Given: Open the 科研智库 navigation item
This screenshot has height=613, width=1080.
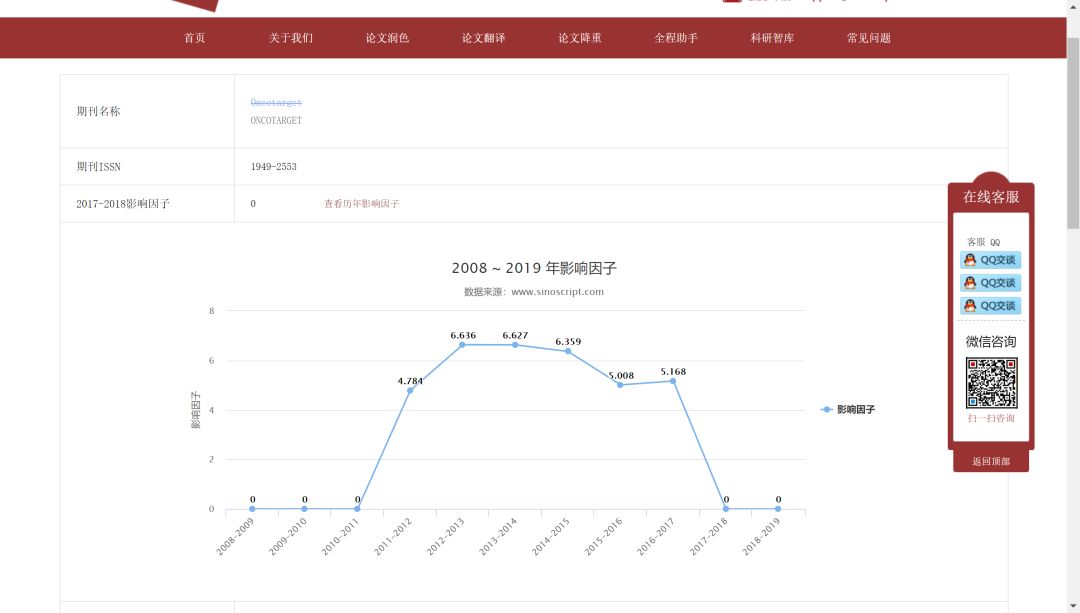Looking at the screenshot, I should click(x=770, y=38).
